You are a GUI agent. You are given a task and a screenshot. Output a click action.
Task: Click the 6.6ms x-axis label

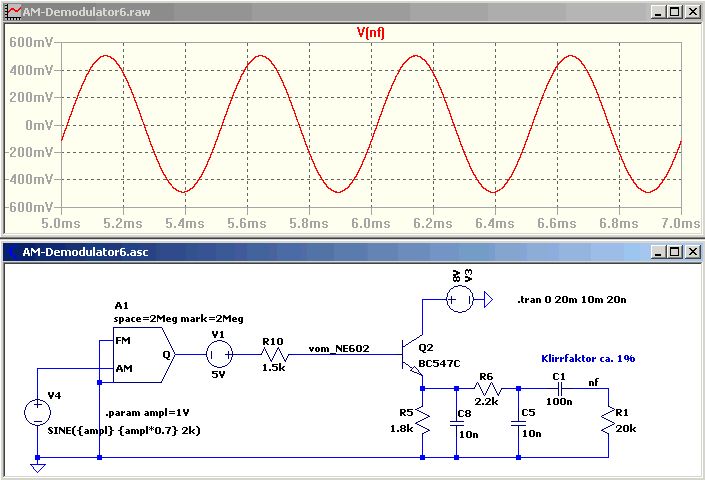coord(557,223)
